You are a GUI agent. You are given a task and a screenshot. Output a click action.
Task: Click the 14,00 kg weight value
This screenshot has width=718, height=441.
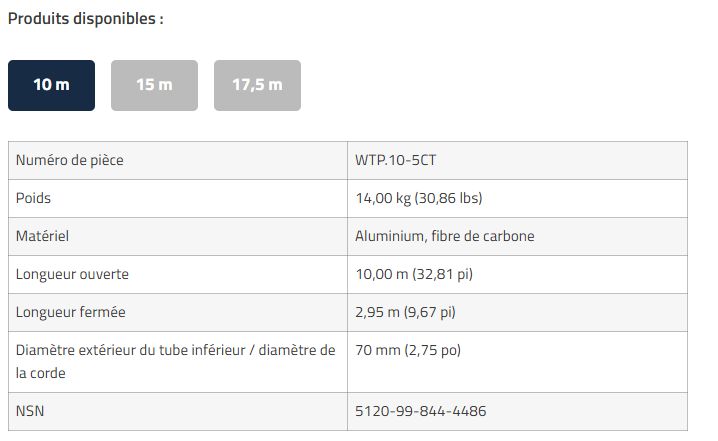coord(383,198)
